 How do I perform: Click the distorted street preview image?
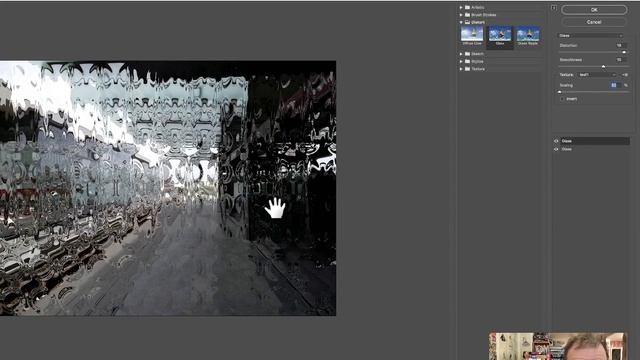coord(168,188)
